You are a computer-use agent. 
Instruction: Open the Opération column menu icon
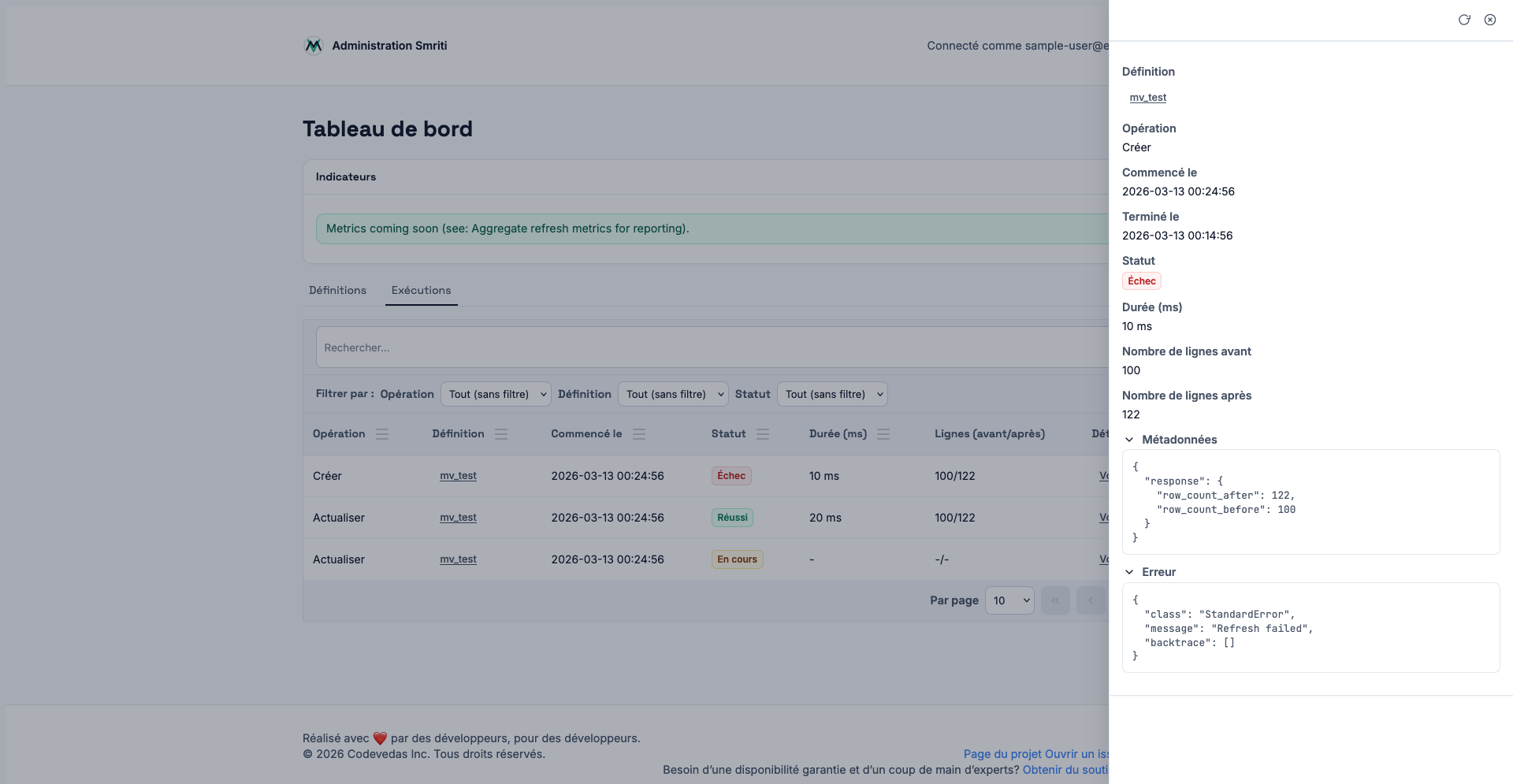pyautogui.click(x=382, y=434)
